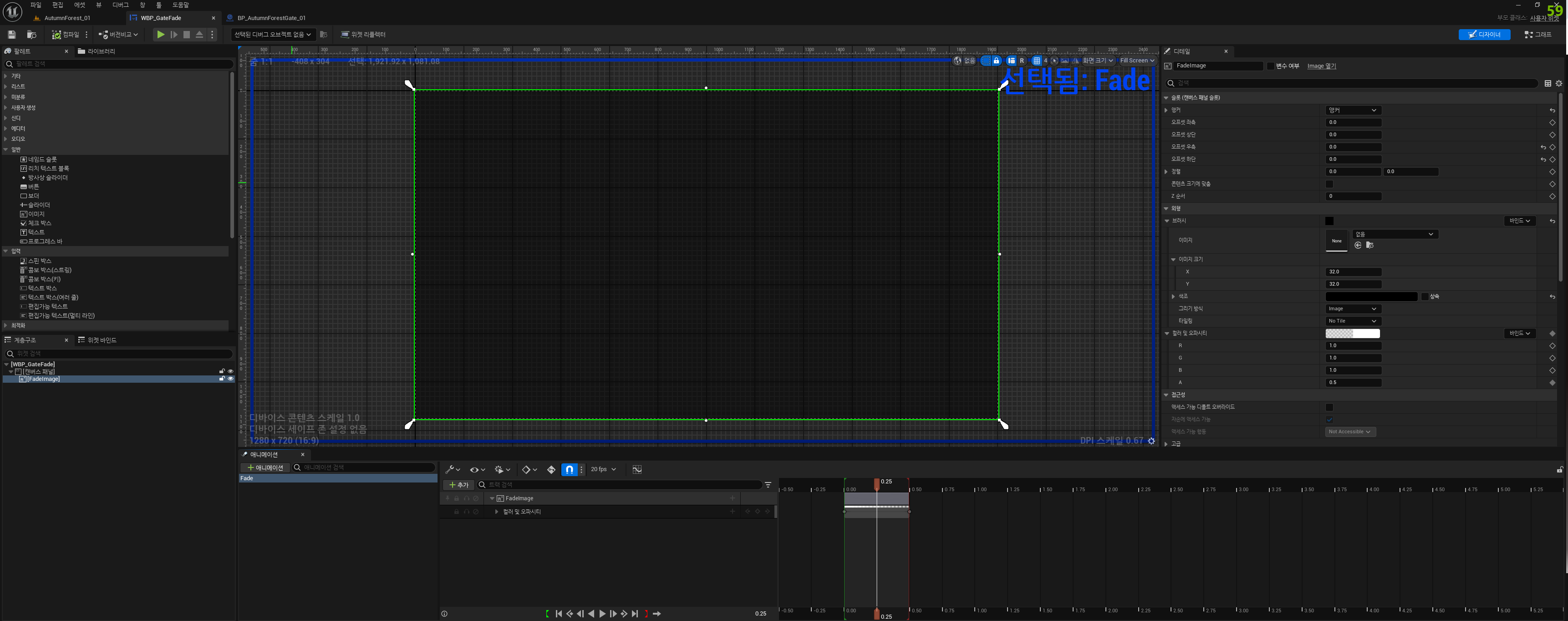
Task: Open the 라이브러리 library tab
Action: (97, 51)
